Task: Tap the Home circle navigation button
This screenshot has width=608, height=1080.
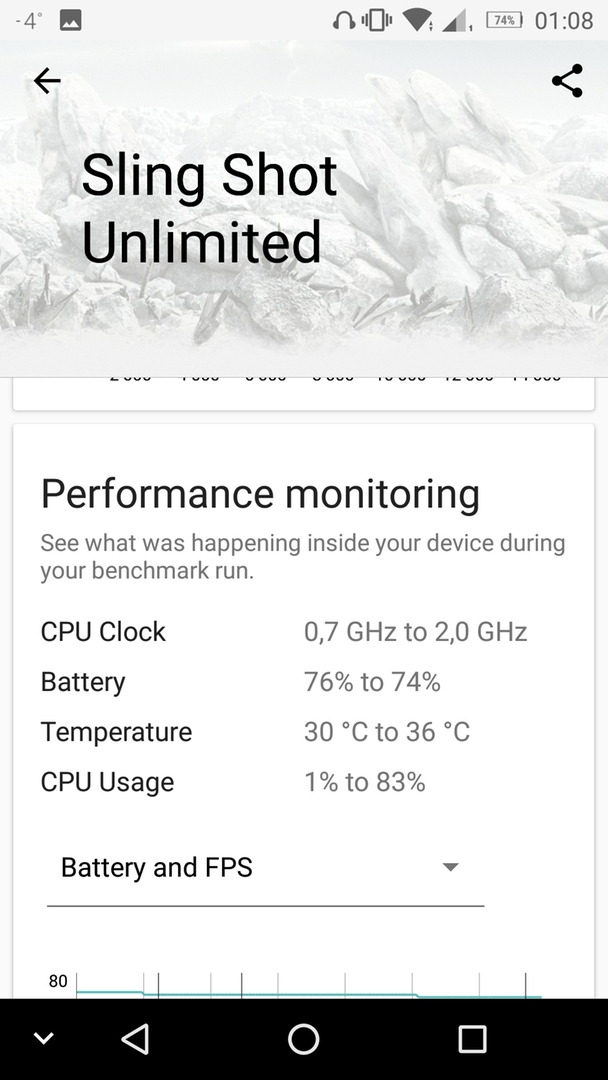Action: tap(304, 1039)
